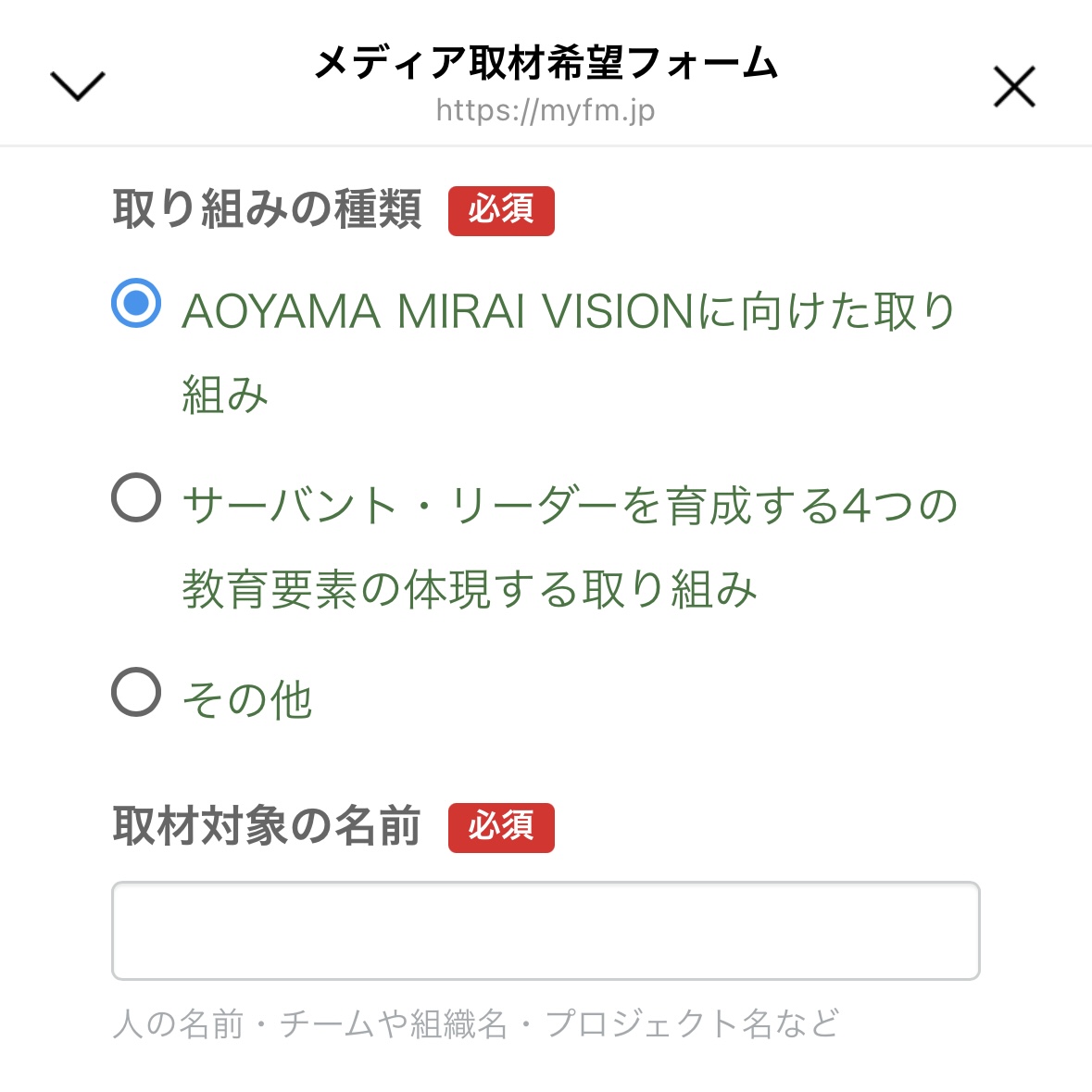
Task: Collapse the form sheet with the down chevron
Action: point(77,86)
